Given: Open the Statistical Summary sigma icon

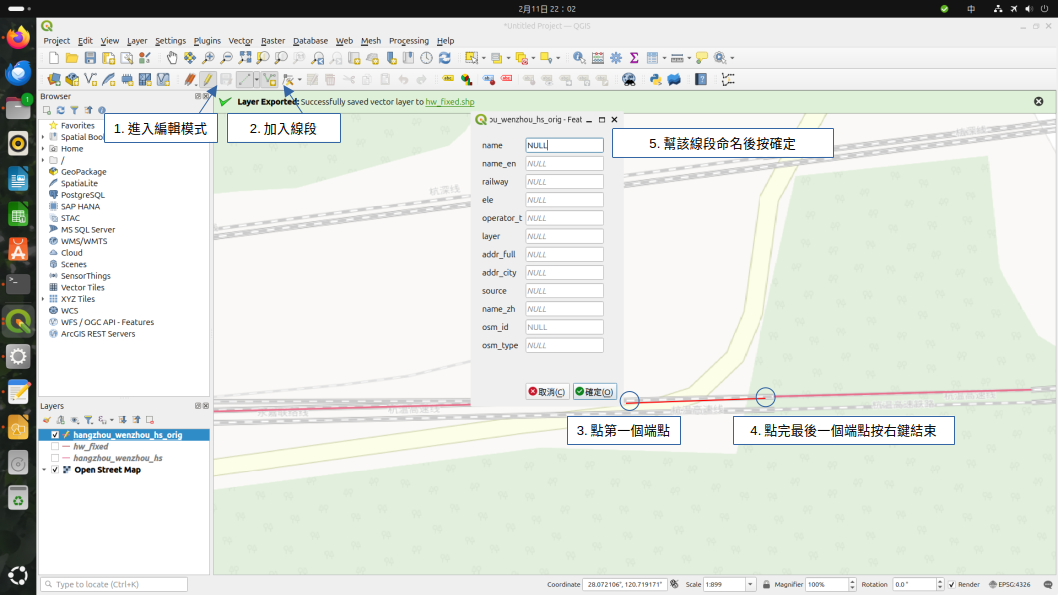Looking at the screenshot, I should [634, 58].
